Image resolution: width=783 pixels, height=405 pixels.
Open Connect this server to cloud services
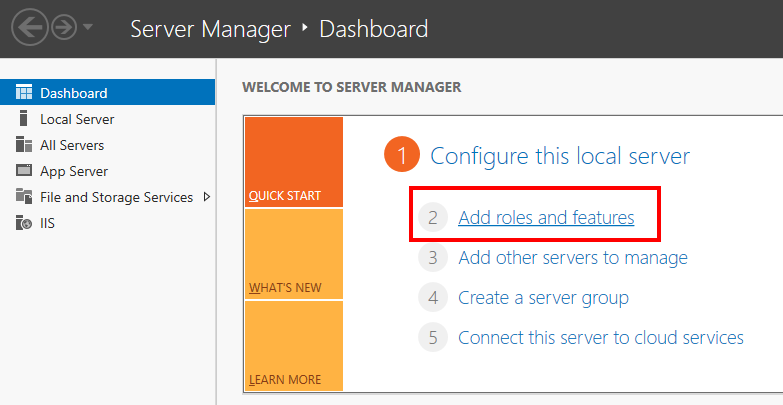click(x=600, y=338)
